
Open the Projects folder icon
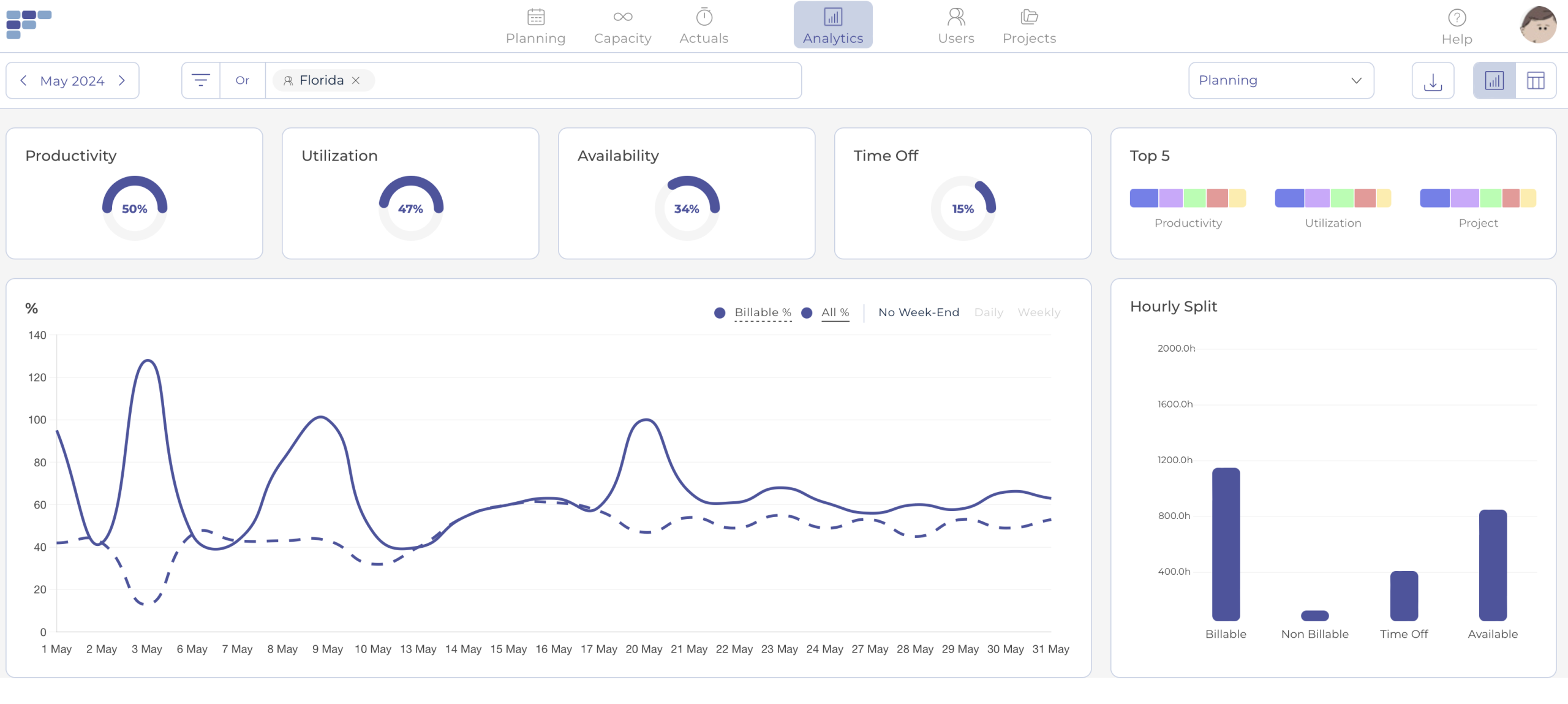[1029, 17]
